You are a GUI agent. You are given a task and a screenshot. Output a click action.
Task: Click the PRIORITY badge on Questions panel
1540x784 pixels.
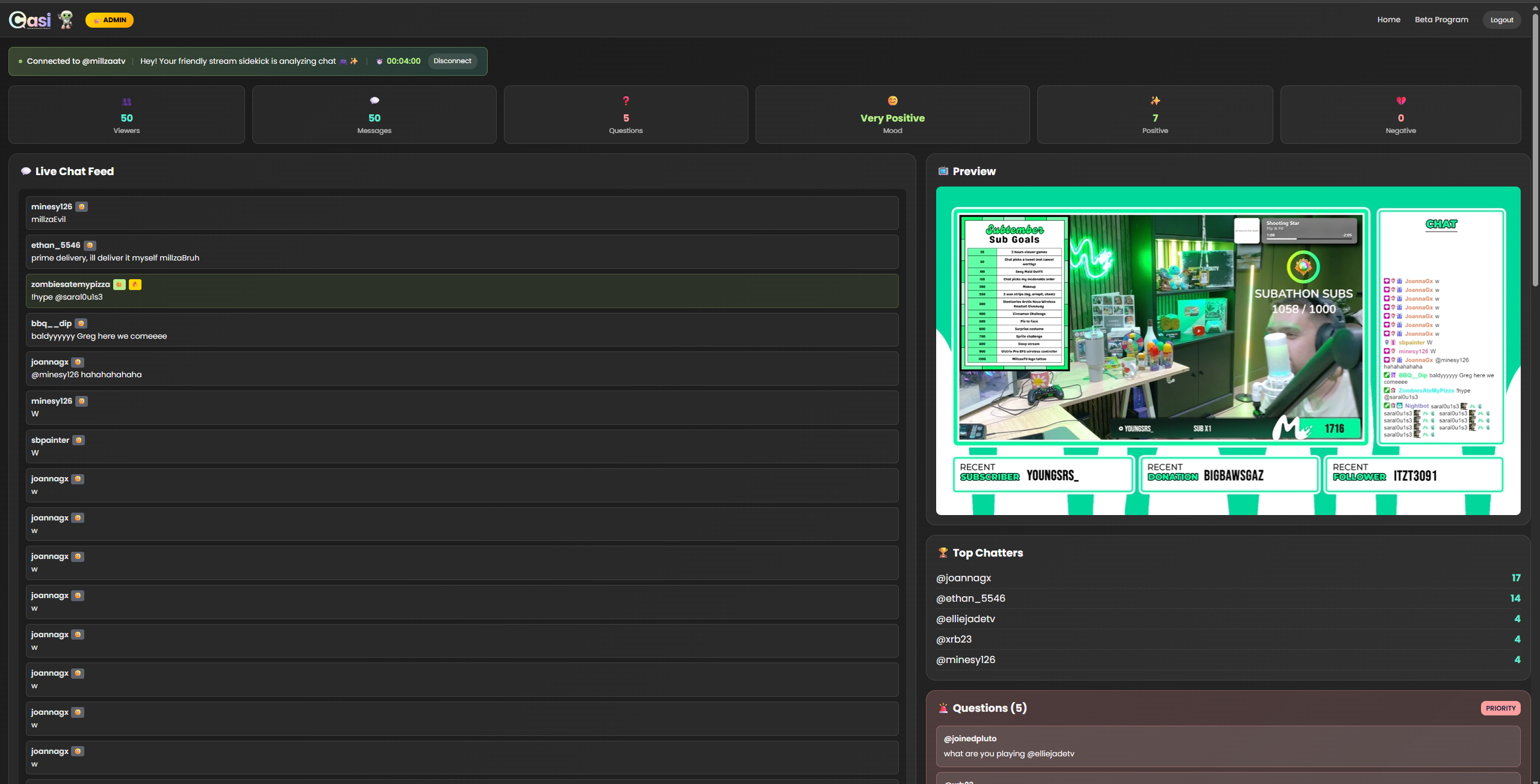pyautogui.click(x=1500, y=708)
